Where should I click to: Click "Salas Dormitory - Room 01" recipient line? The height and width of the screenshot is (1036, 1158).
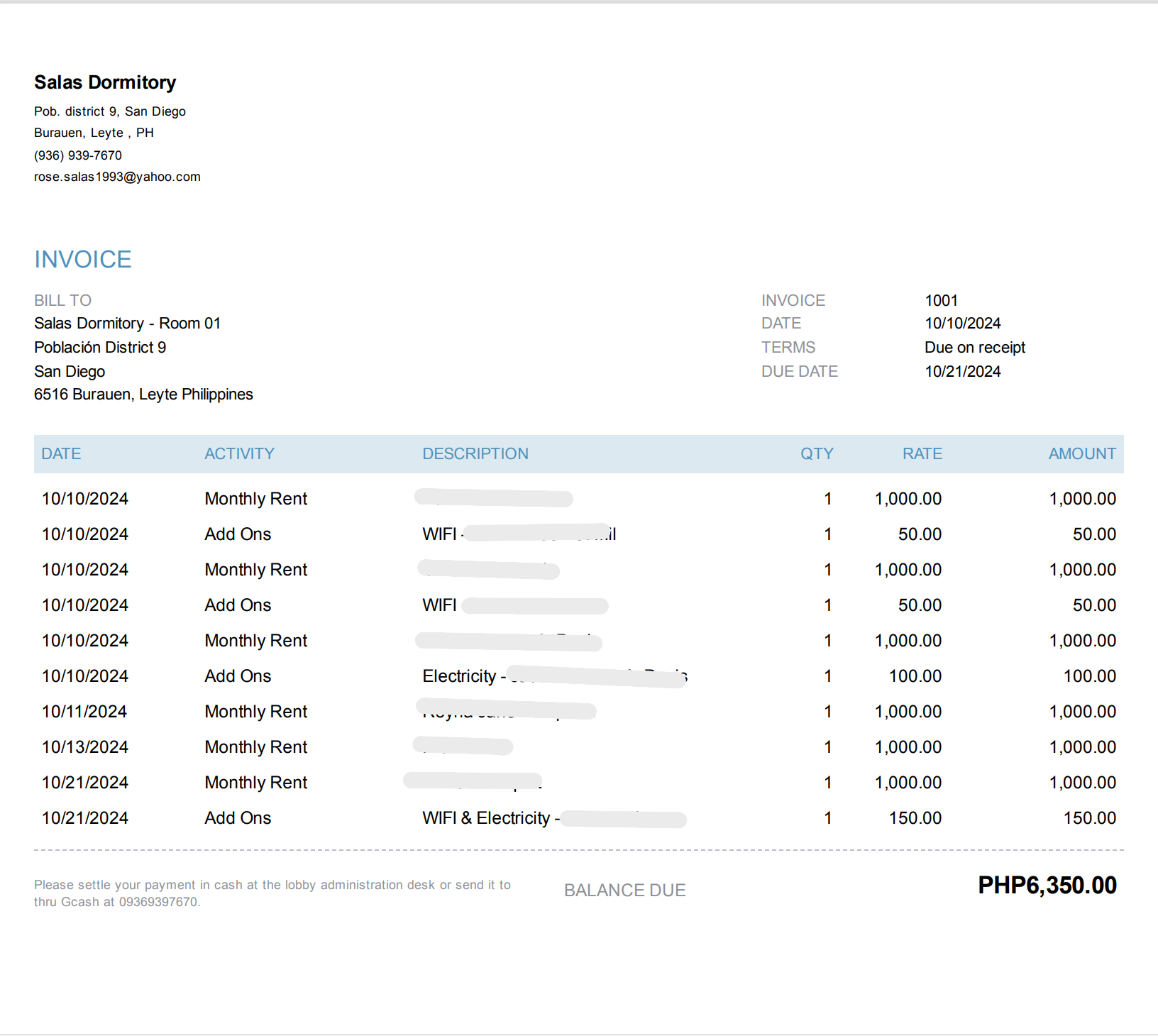tap(127, 324)
